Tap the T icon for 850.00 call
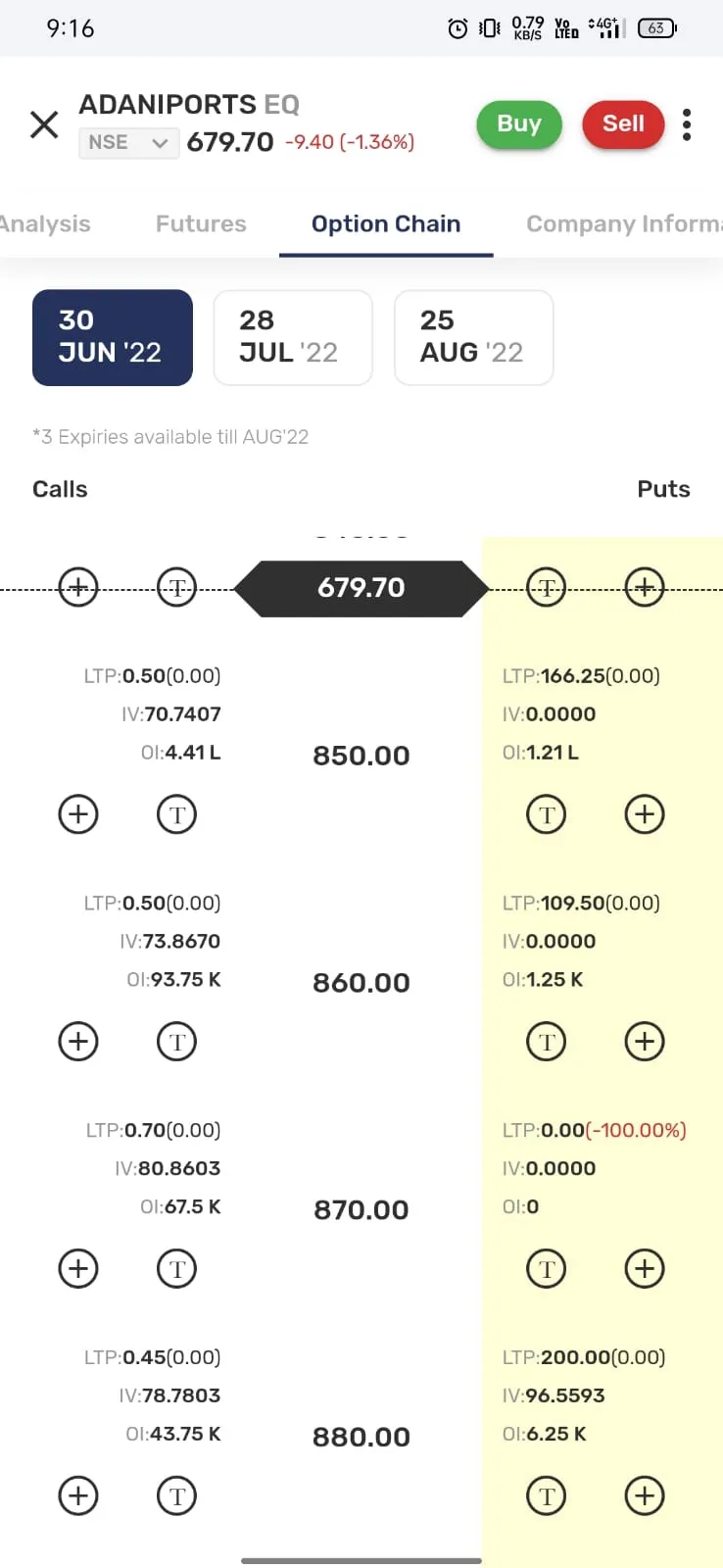 [177, 814]
